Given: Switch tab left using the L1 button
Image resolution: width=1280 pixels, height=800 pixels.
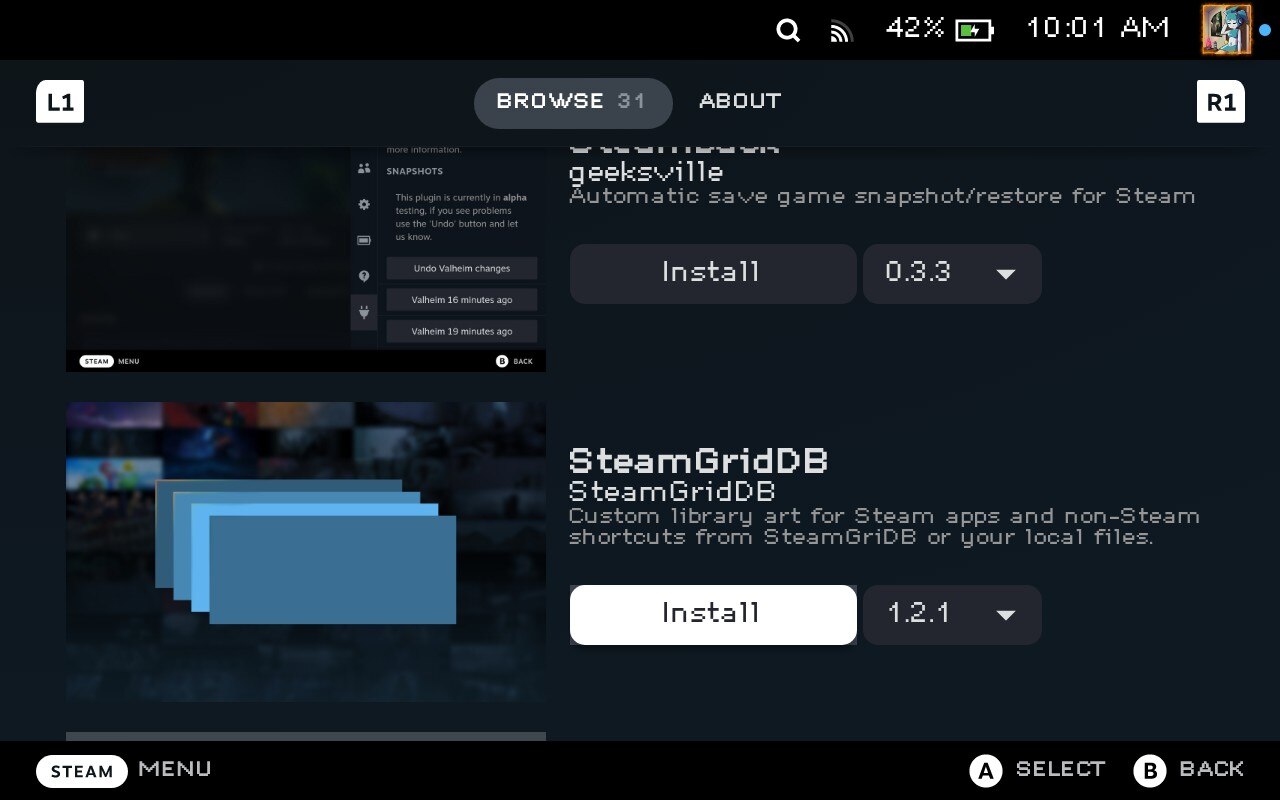Looking at the screenshot, I should (60, 102).
